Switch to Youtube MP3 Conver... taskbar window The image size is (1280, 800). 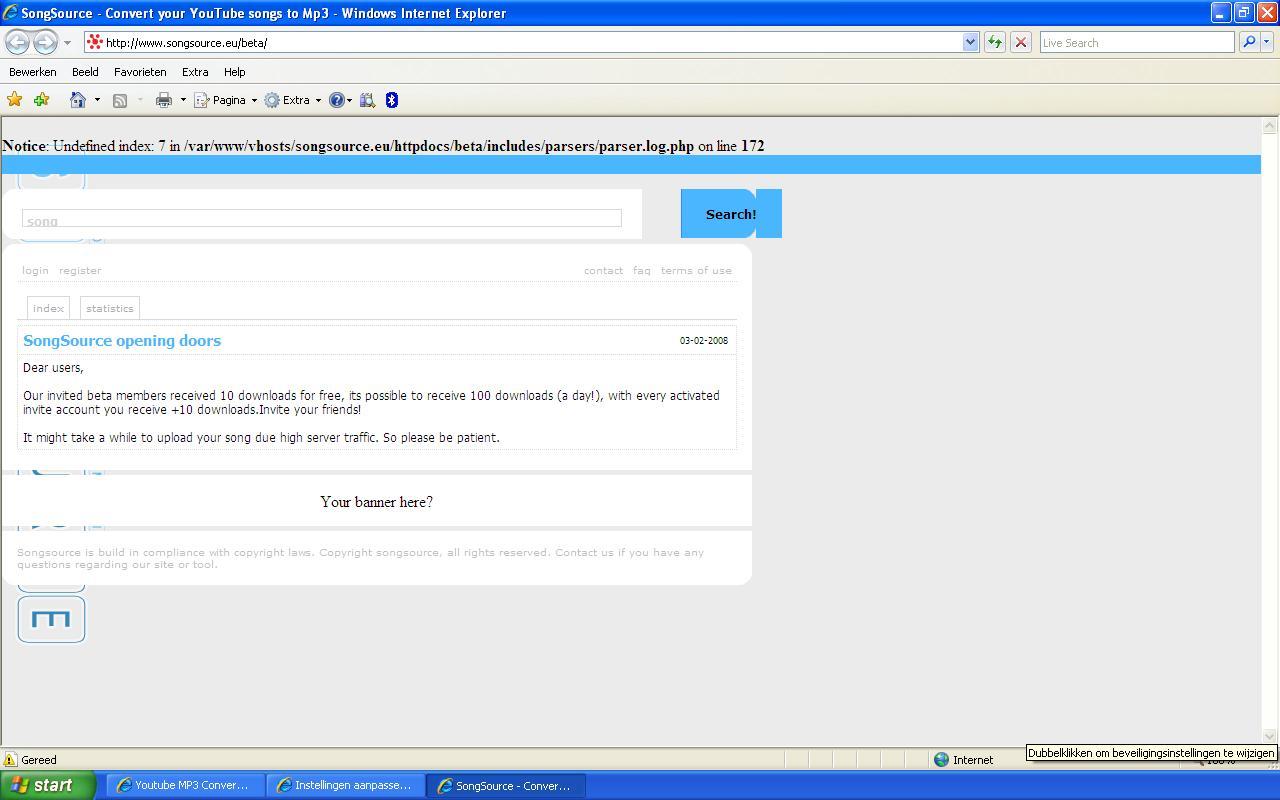183,786
